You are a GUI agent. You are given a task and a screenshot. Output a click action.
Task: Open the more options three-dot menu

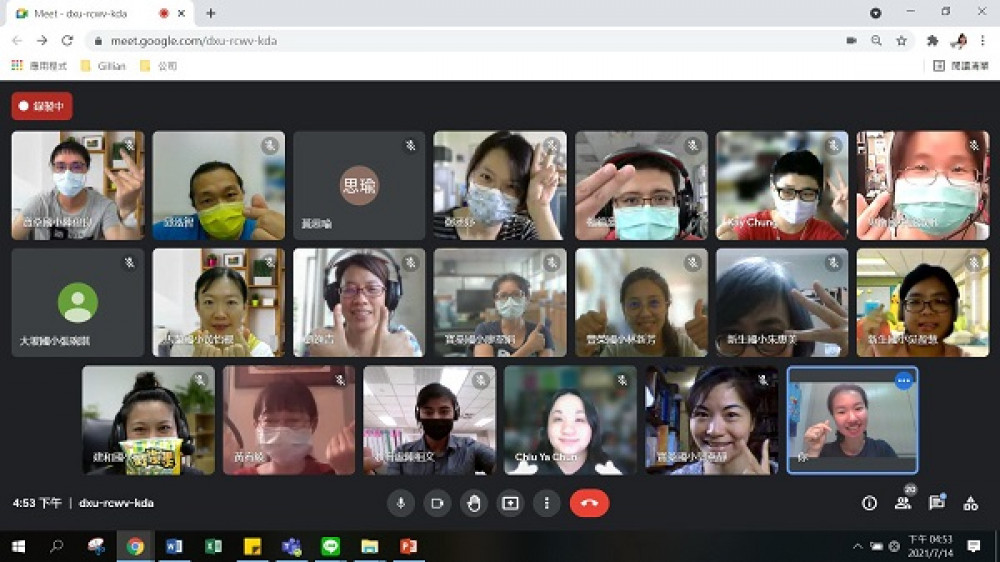click(x=546, y=503)
